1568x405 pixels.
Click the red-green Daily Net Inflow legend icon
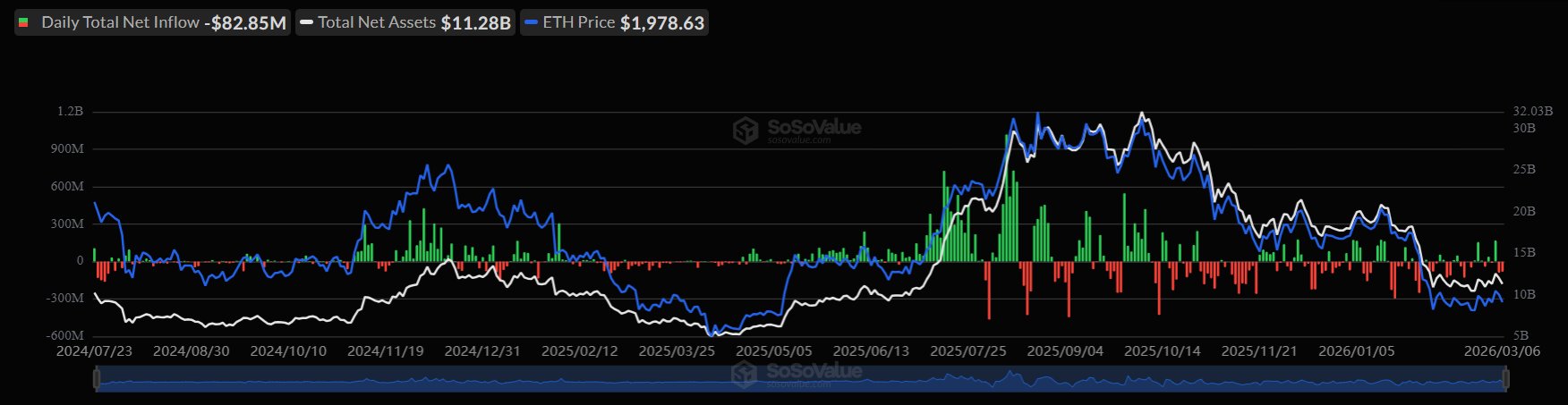(23, 22)
